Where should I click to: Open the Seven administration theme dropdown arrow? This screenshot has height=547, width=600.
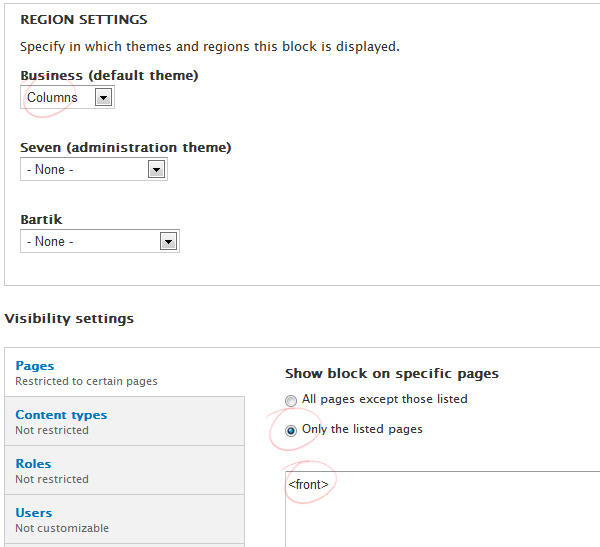[x=156, y=169]
